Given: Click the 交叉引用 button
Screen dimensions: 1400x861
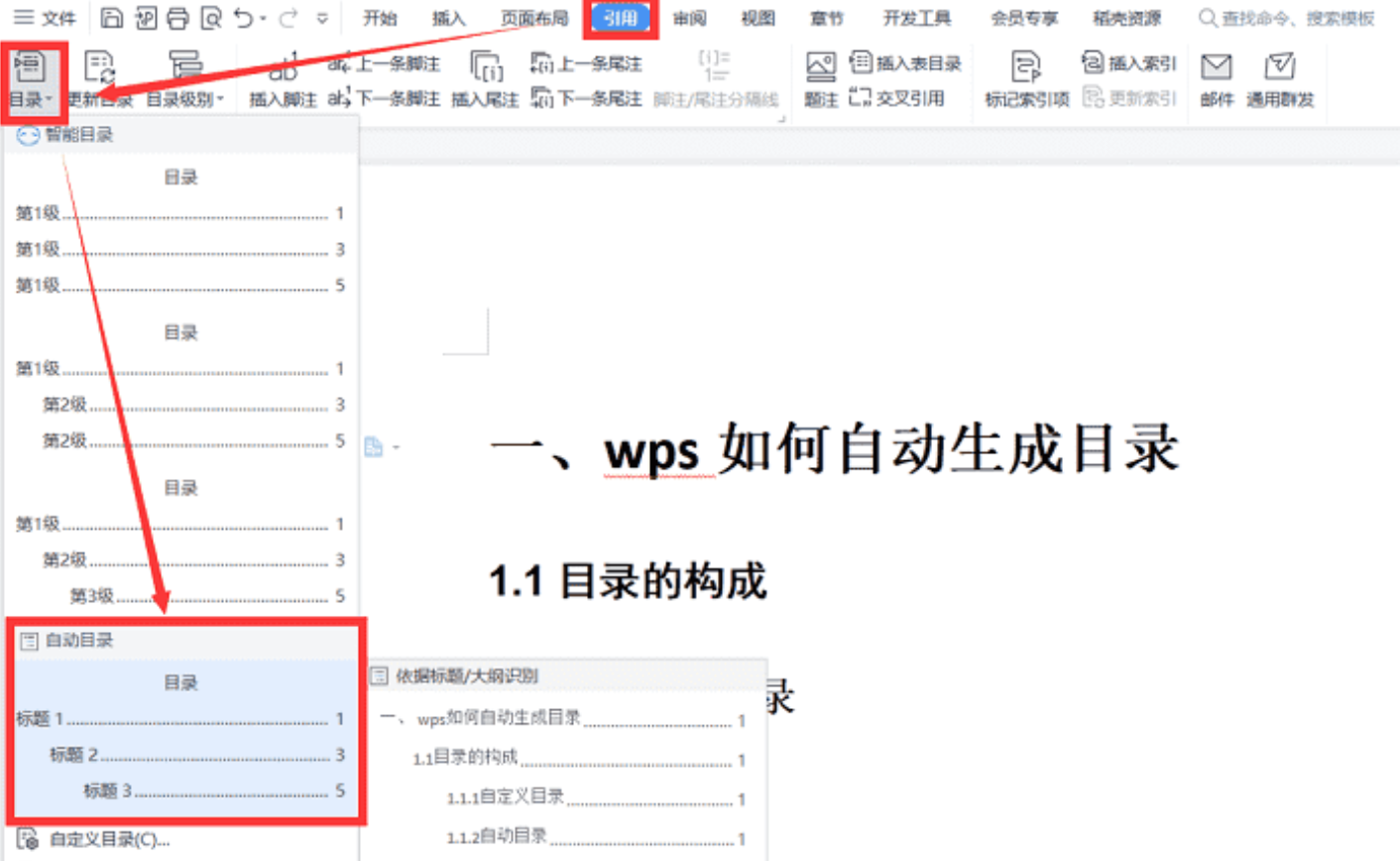Looking at the screenshot, I should (x=896, y=98).
